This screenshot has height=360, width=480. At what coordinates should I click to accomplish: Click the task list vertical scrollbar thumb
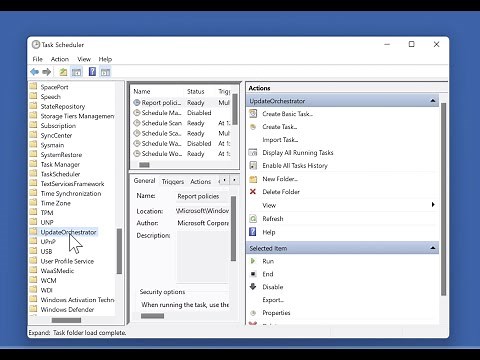pos(235,109)
